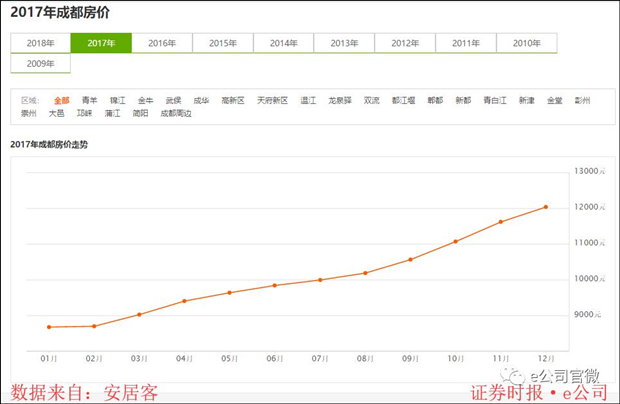This screenshot has width=620, height=404.
Task: Click the 9000元 axis label
Action: coord(588,314)
